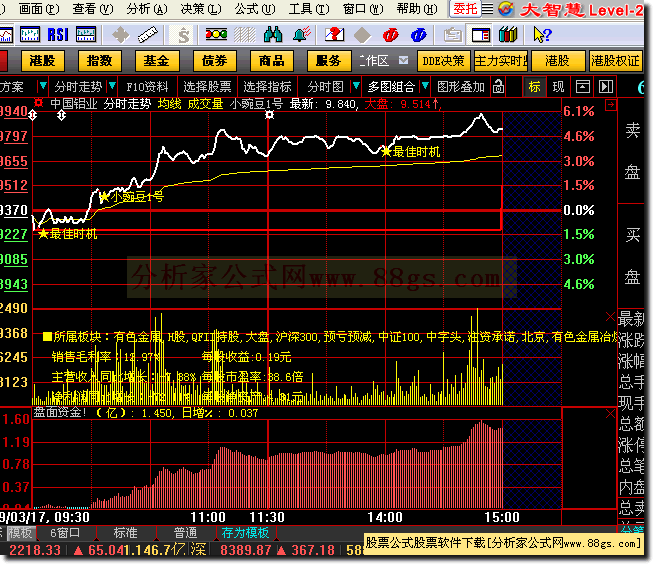Click the DDE决策 button

[x=443, y=61]
